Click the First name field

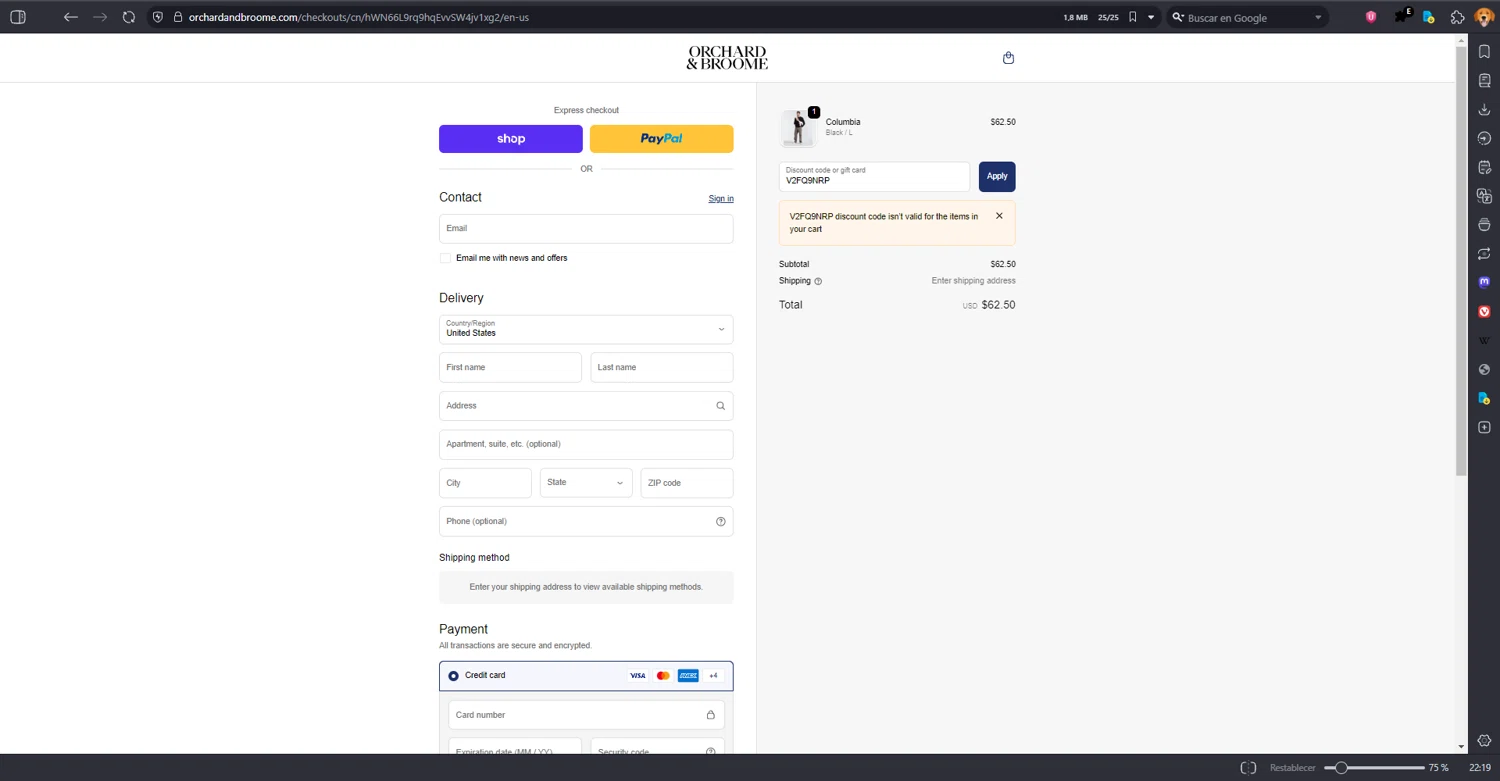pos(510,367)
